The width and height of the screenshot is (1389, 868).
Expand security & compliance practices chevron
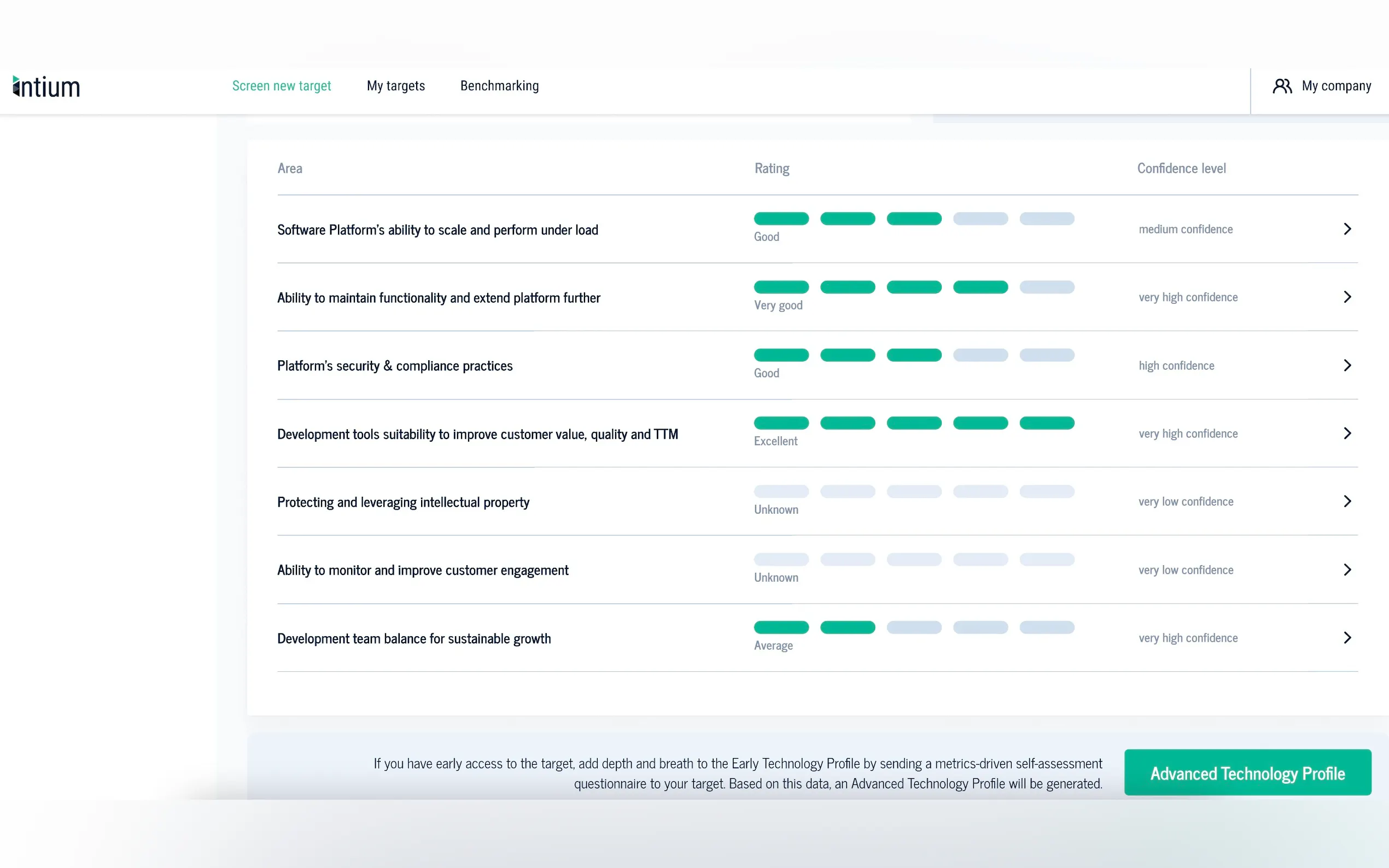point(1347,365)
